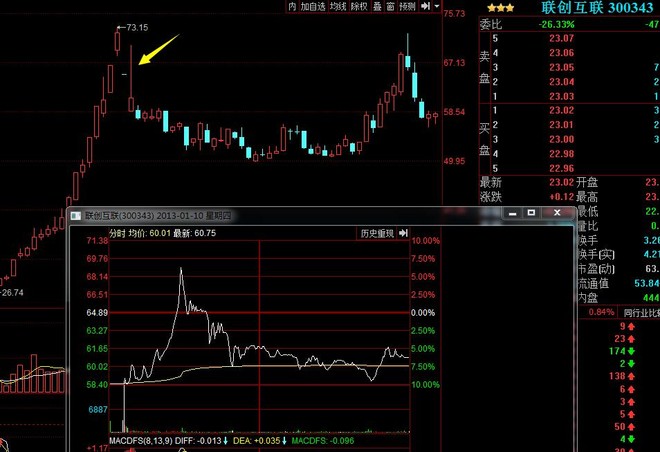The image size is (660, 452).
Task: Toggle 除权 ex-rights adjustment
Action: pyautogui.click(x=359, y=6)
